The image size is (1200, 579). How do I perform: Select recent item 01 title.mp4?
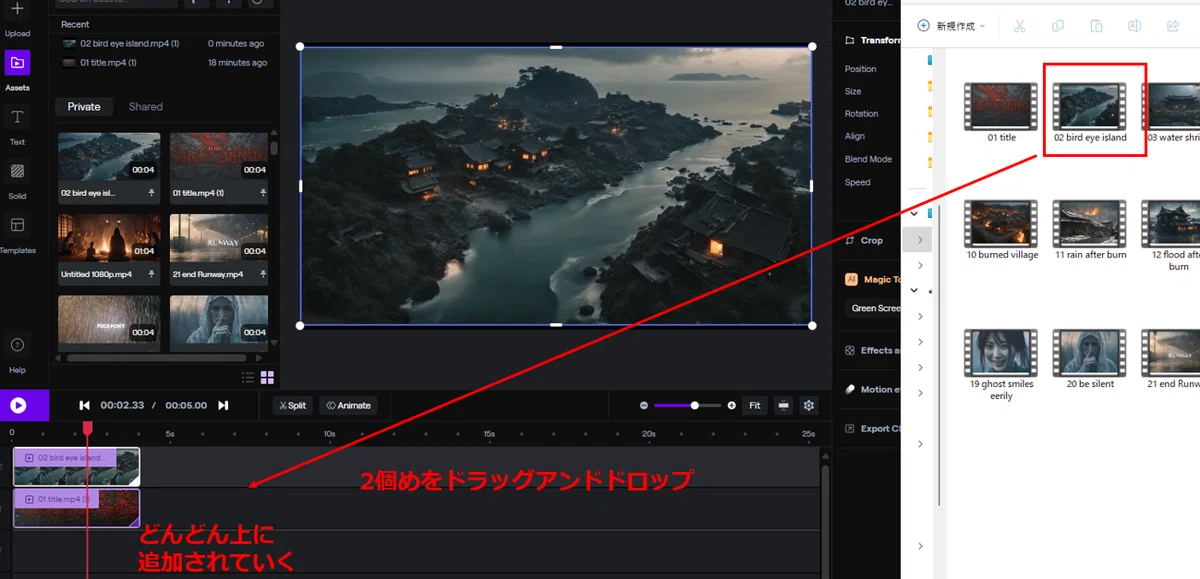163,63
